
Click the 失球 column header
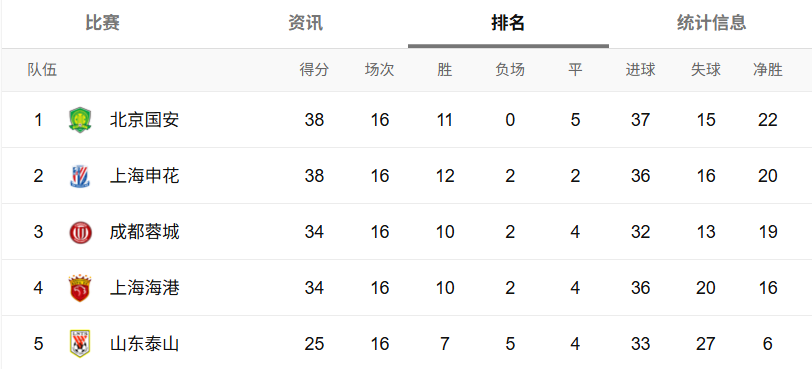pos(706,70)
